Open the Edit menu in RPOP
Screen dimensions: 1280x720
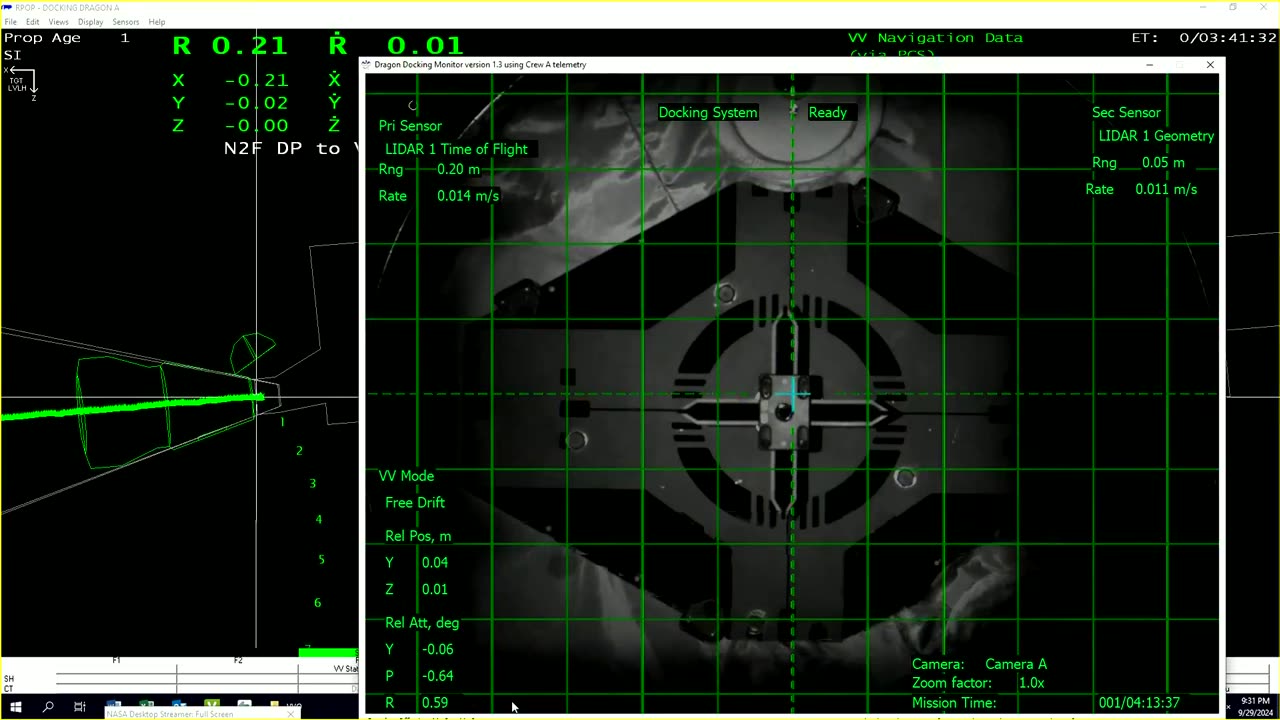[33, 22]
